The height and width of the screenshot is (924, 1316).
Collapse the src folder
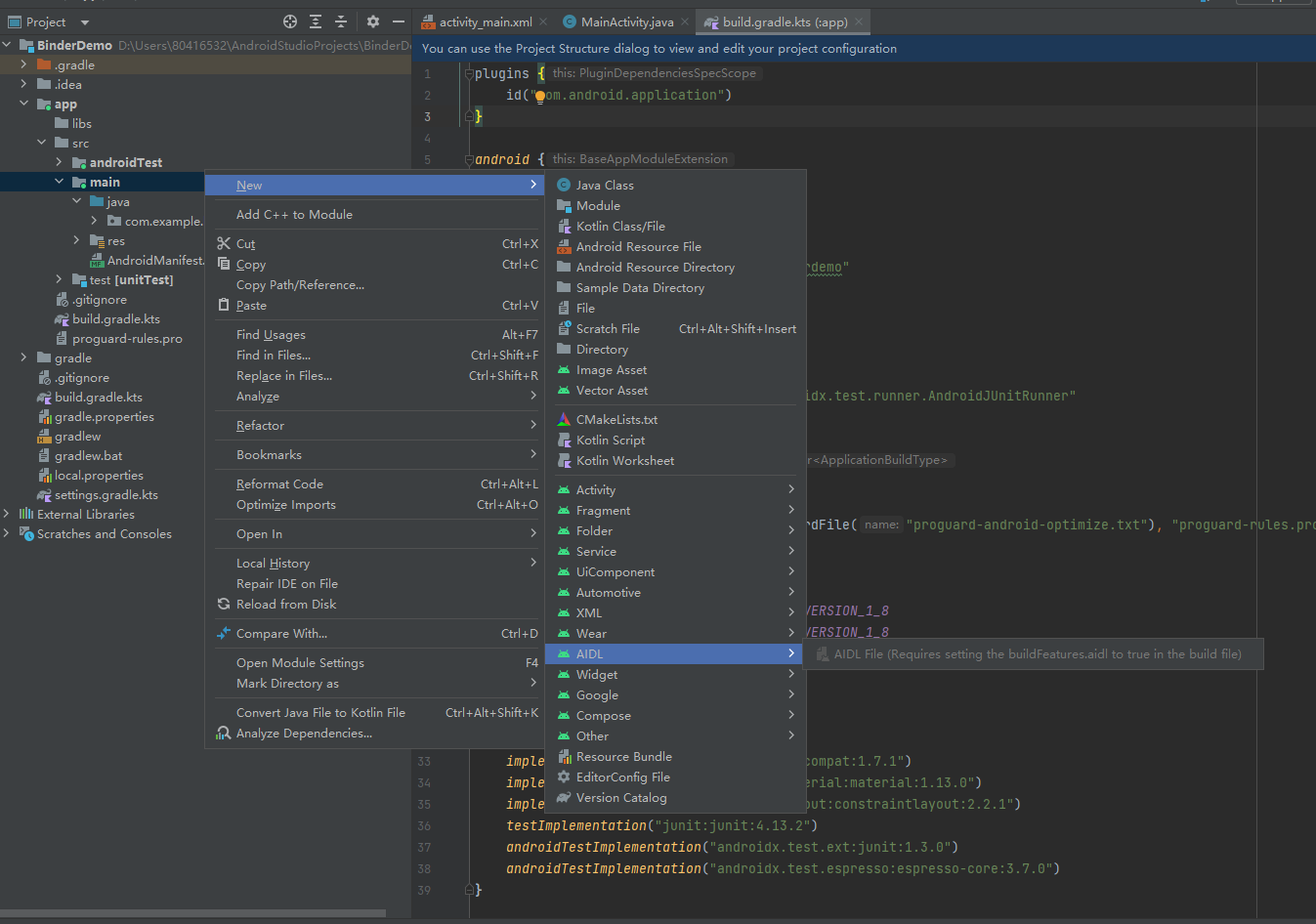click(42, 143)
